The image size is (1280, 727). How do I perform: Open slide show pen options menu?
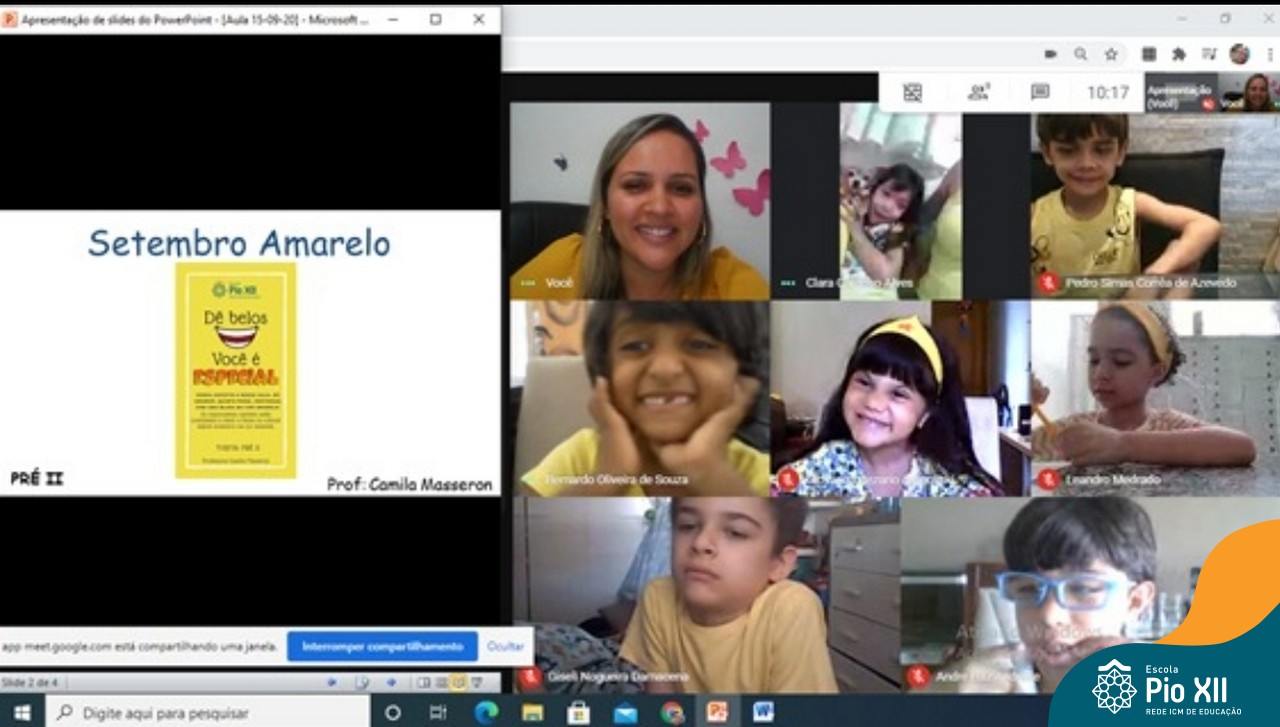362,683
